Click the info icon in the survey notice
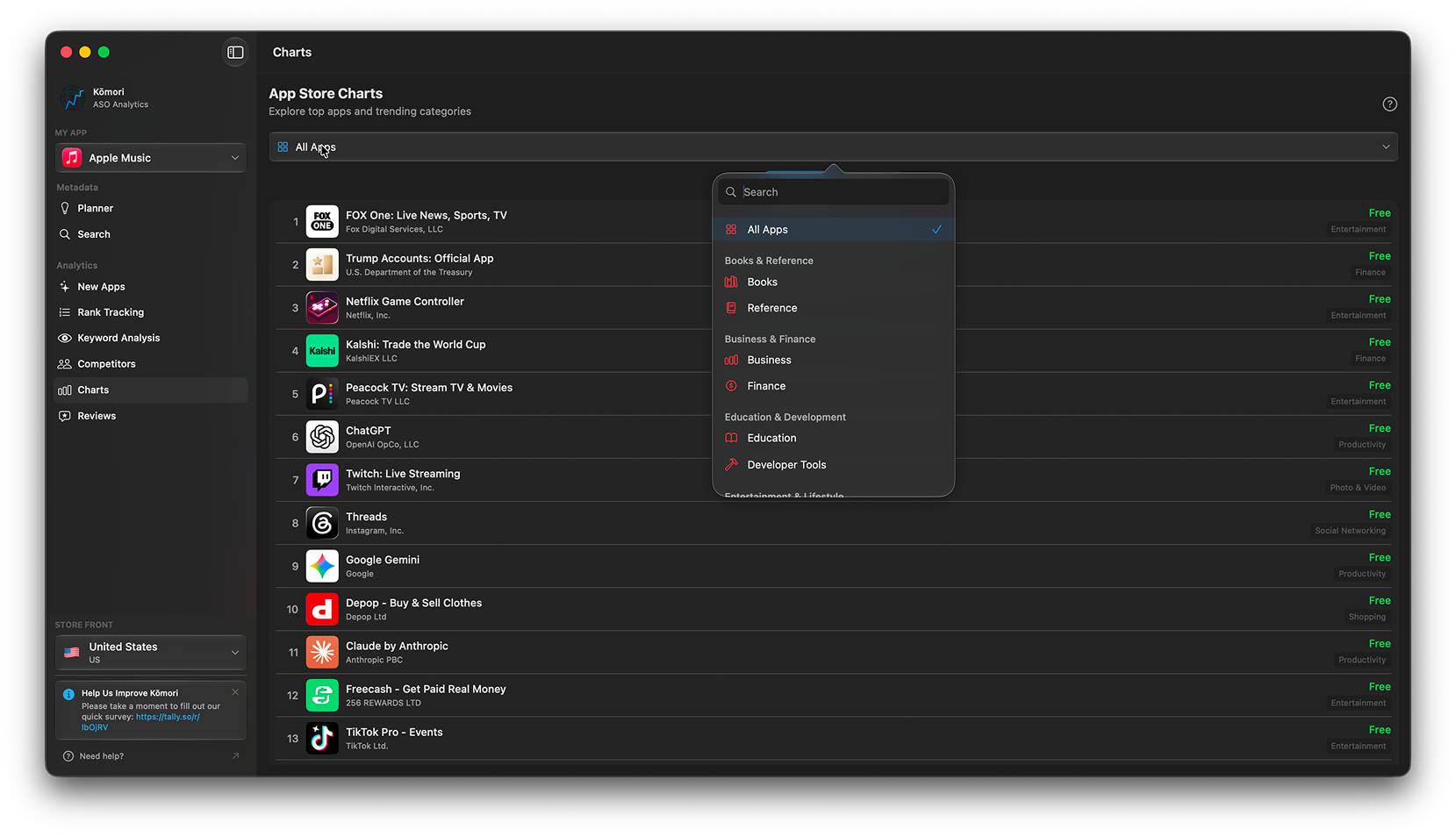The height and width of the screenshot is (837, 1456). (68, 694)
